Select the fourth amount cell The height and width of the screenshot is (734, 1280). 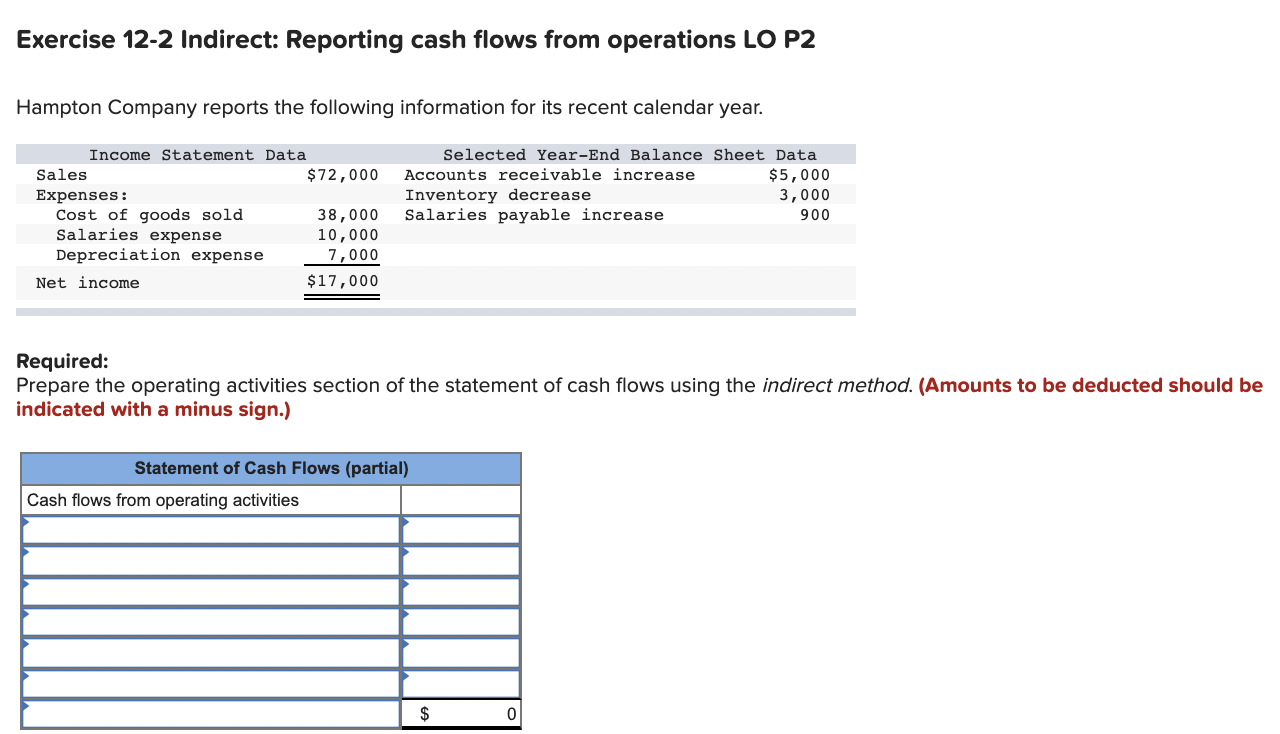pos(460,621)
